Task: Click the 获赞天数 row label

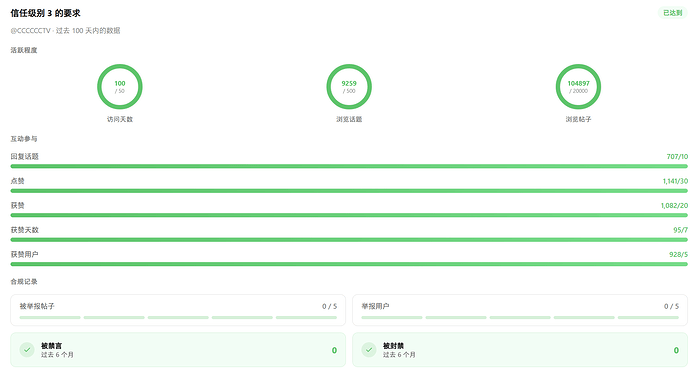Action: 25,230
